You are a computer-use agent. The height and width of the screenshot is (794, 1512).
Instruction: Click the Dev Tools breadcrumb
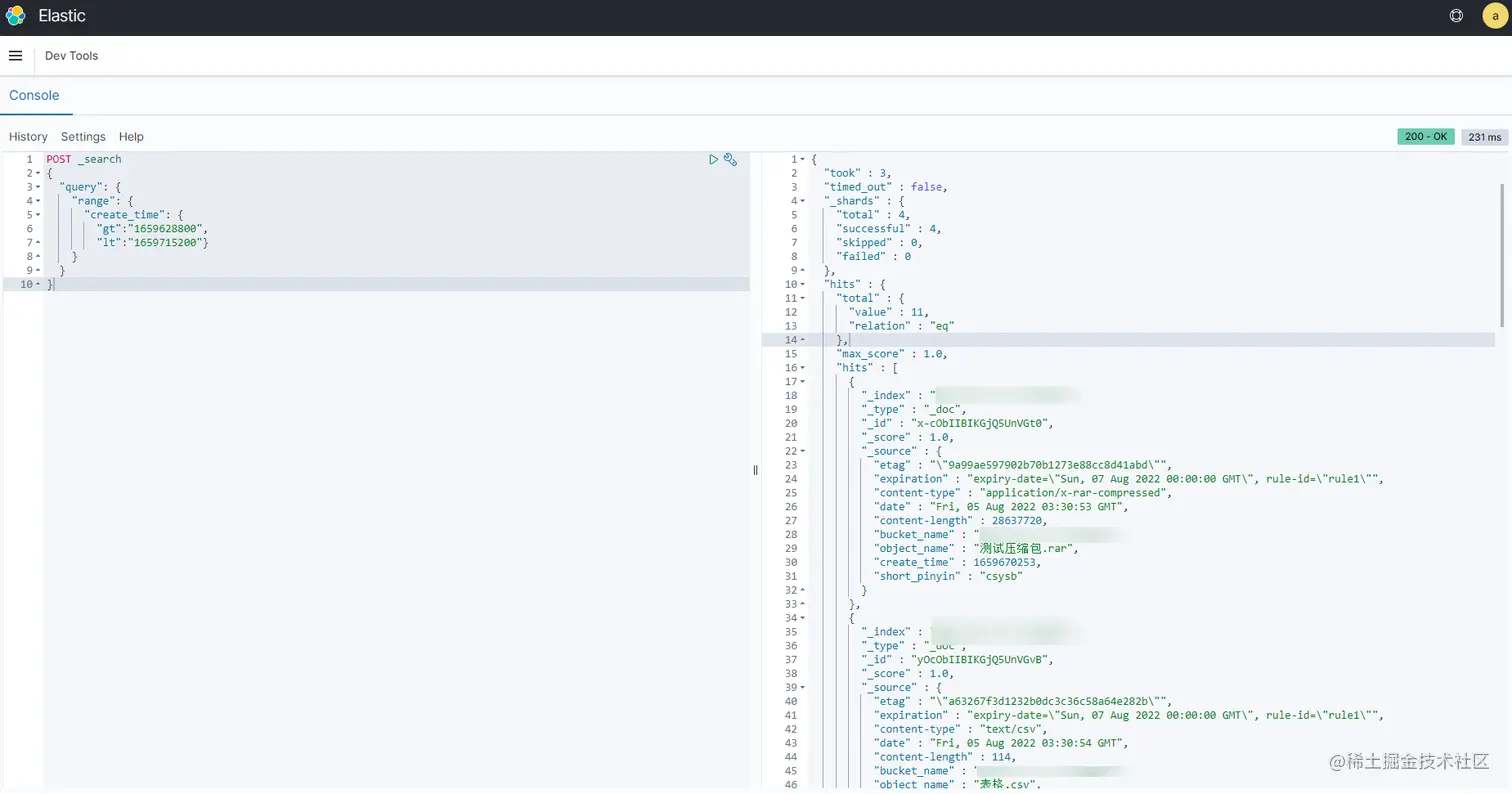click(x=71, y=56)
